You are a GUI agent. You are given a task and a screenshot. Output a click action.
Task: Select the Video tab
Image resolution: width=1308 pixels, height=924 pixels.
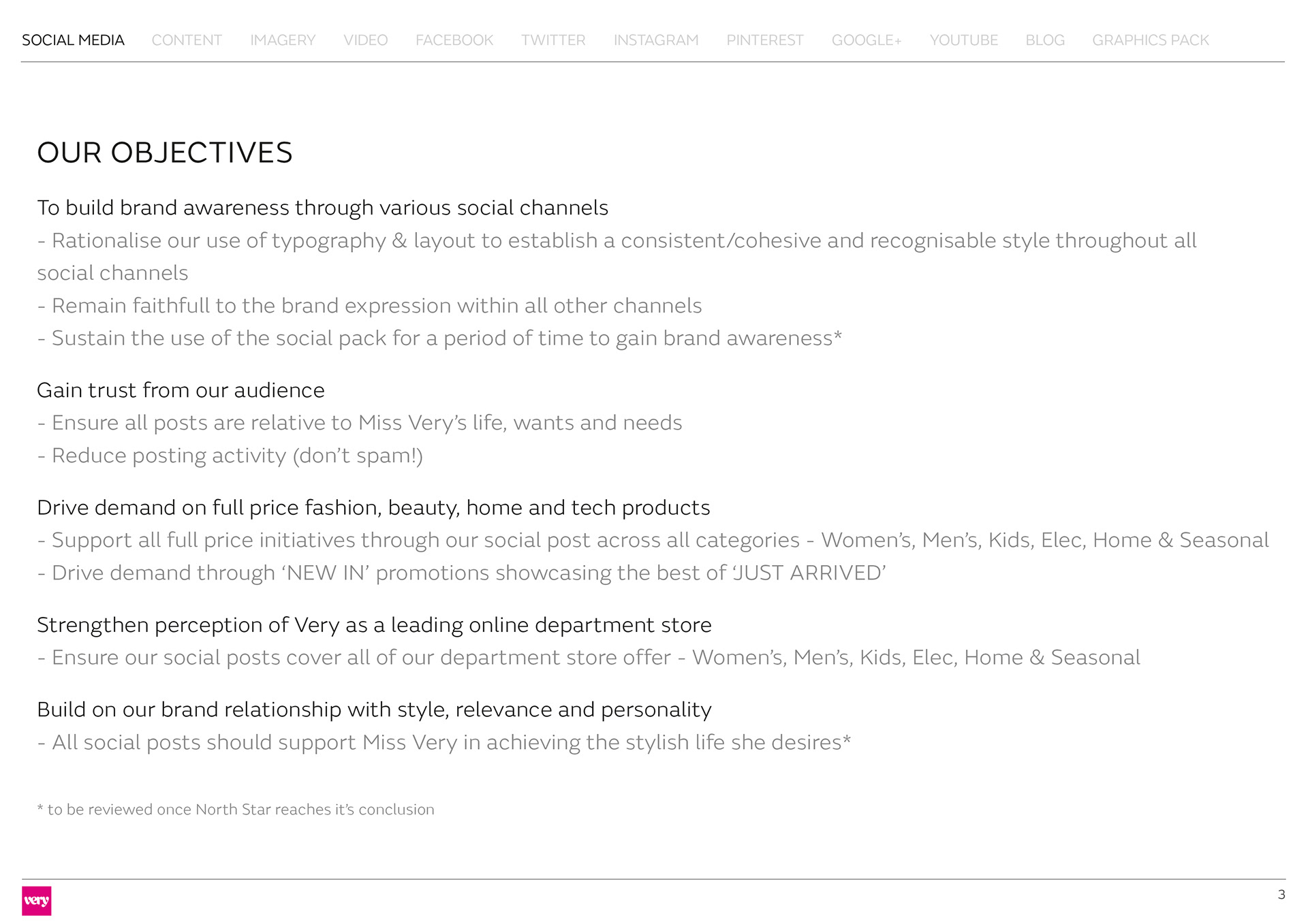(365, 40)
